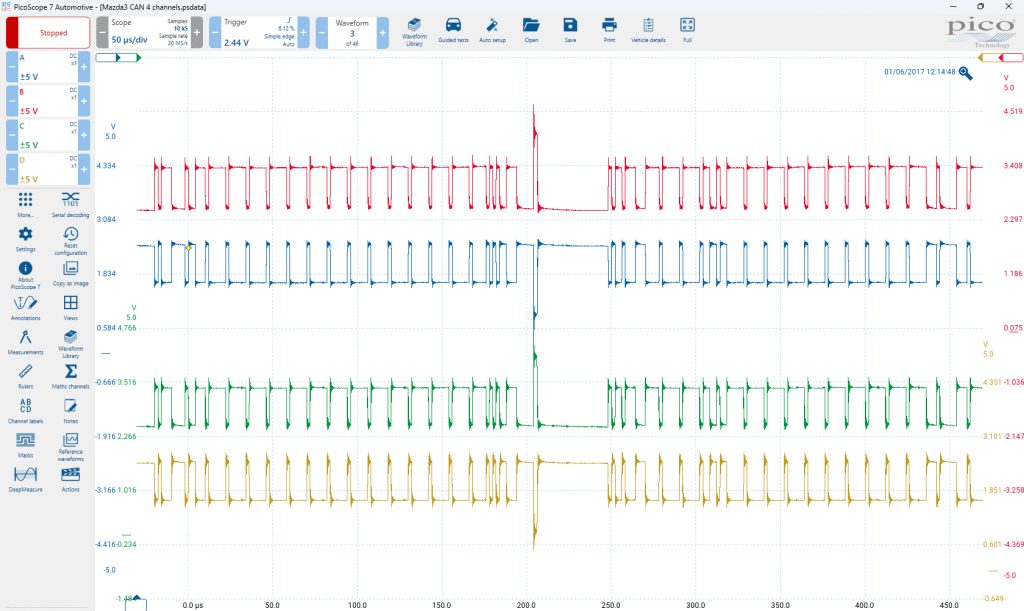This screenshot has height=611, width=1024.
Task: Open the Waveform Library in top toolbar
Action: pos(414,31)
